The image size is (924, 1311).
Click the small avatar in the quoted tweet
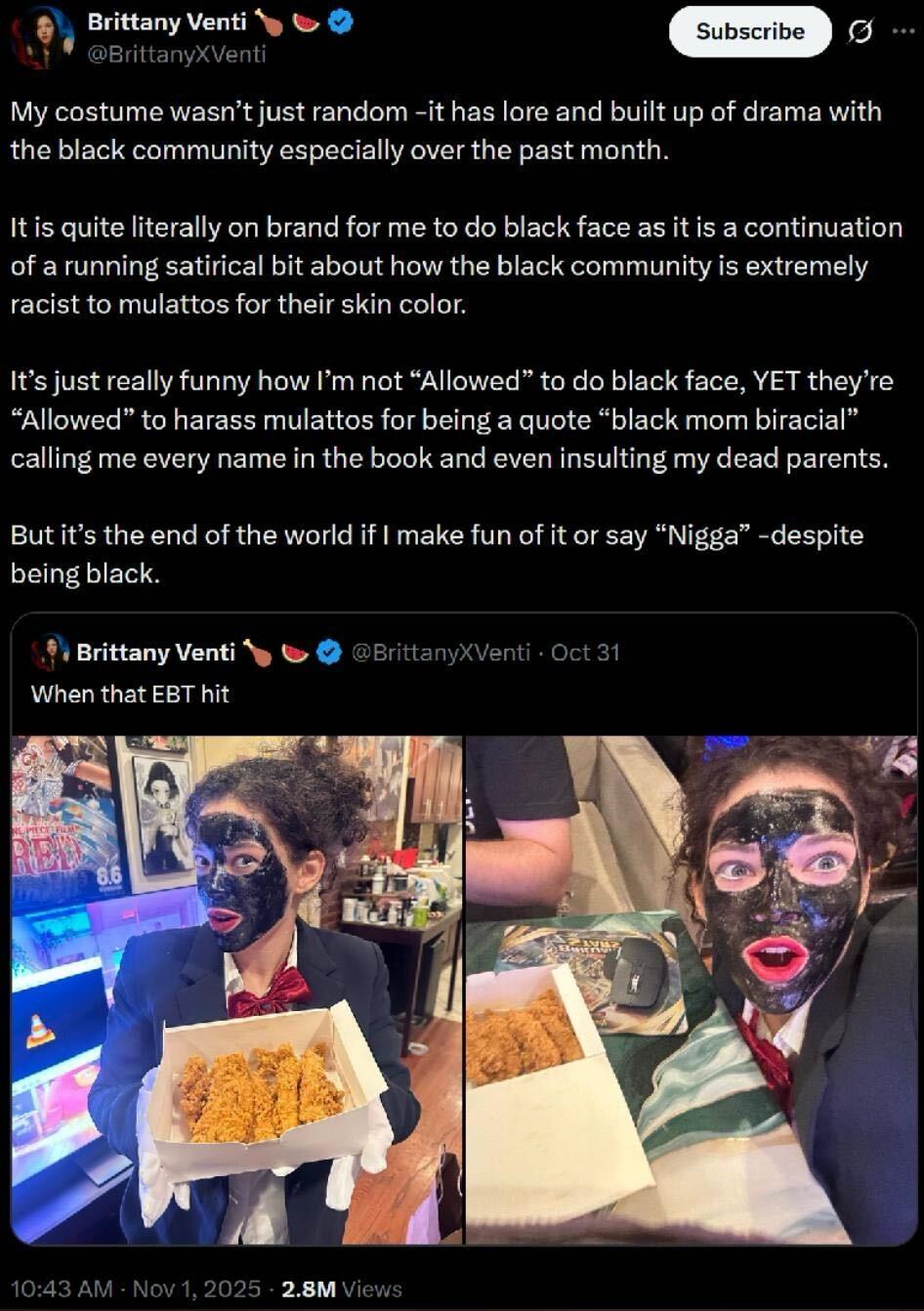coord(51,652)
